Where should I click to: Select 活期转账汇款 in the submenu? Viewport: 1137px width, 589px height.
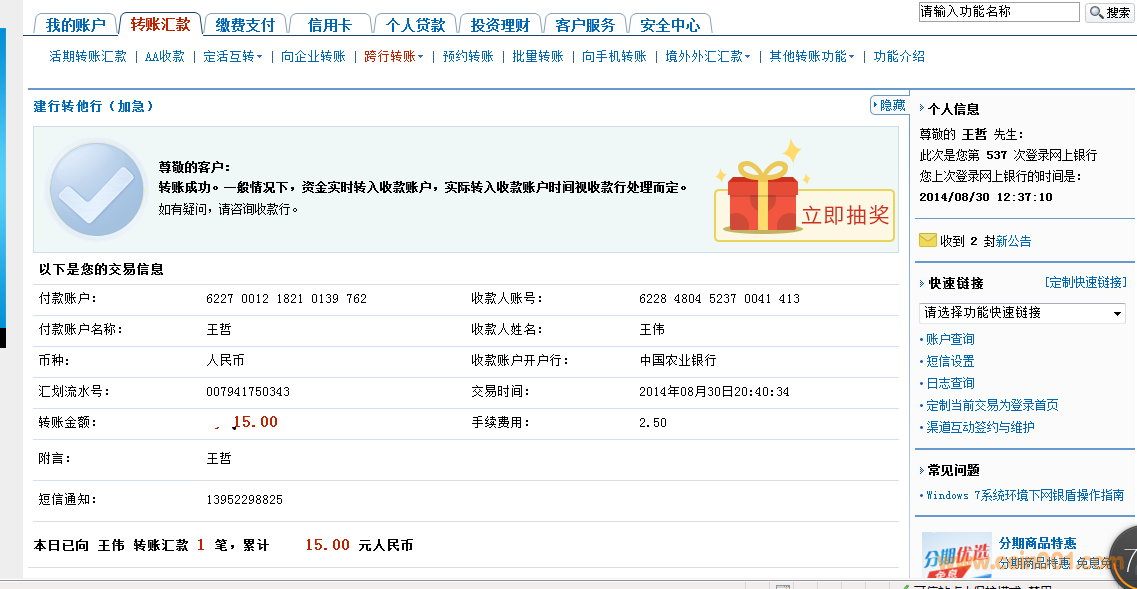[x=88, y=57]
